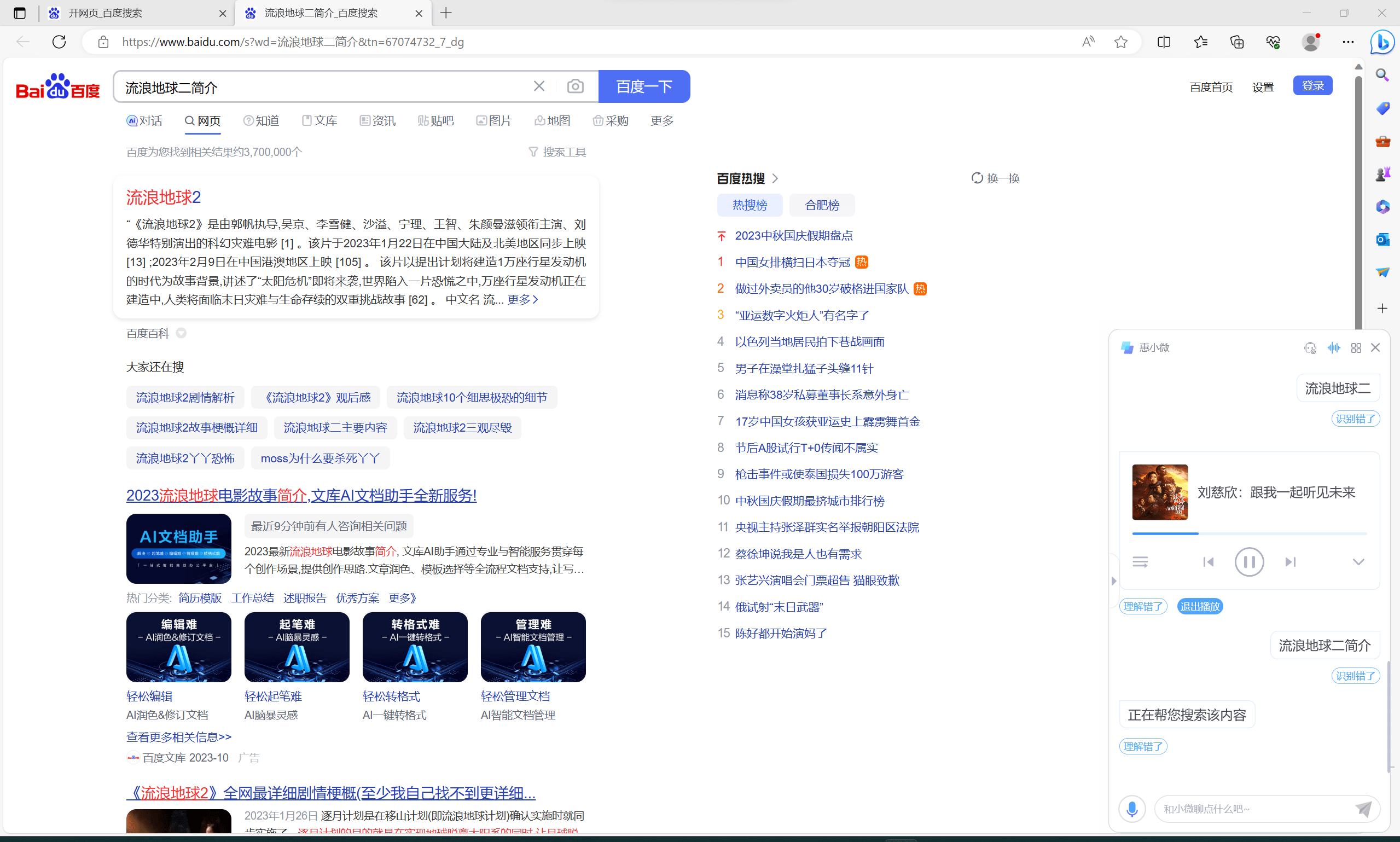The image size is (1400, 842).
Task: Switch to the 资讯 tab
Action: coord(378,121)
